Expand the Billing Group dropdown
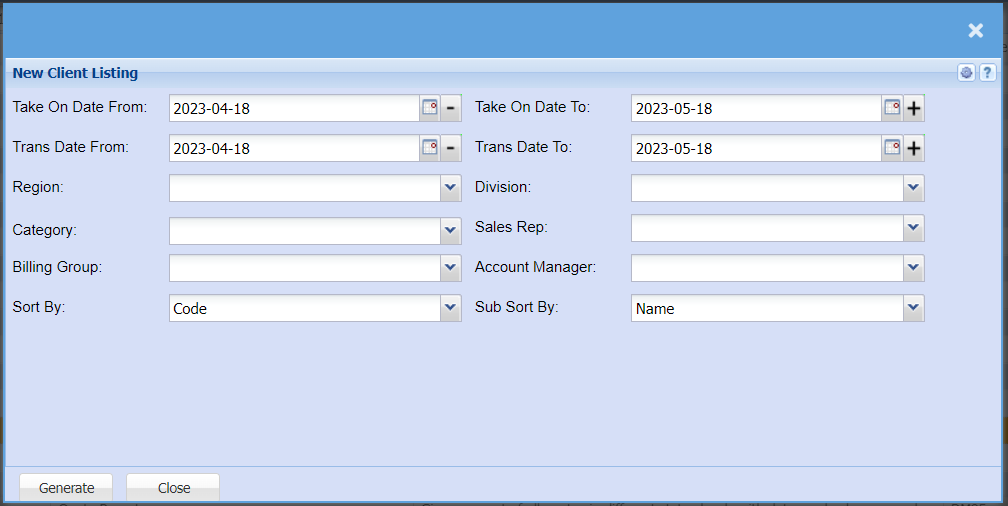Screen dimensions: 1008x506 coord(451,267)
